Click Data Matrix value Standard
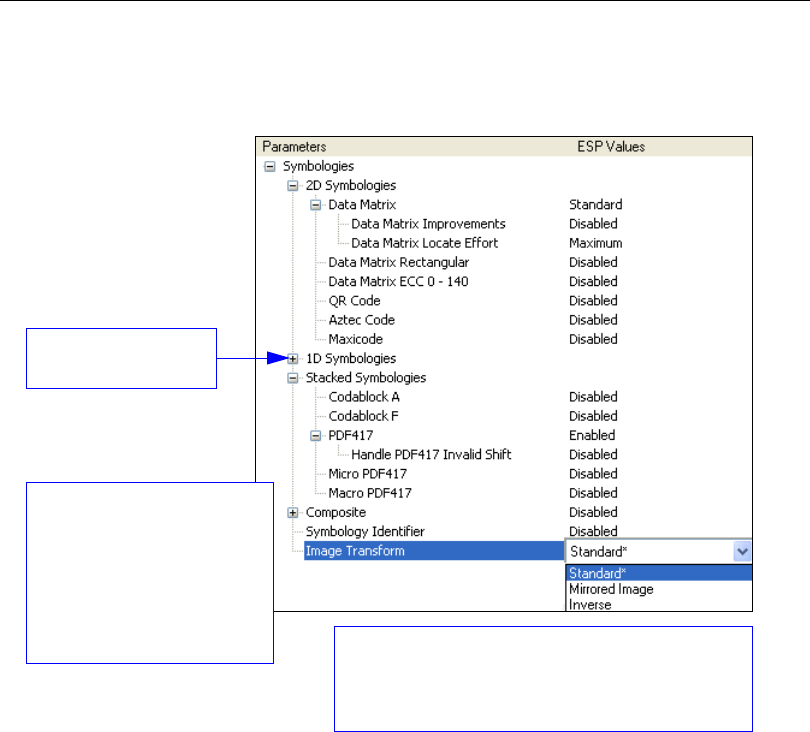Screen dimensions: 810x732 596,205
